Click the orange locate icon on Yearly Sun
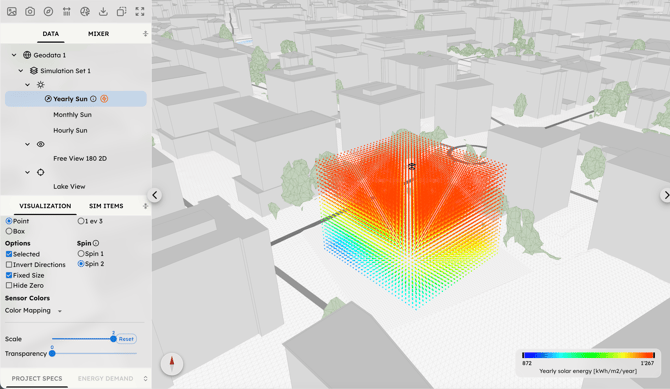The image size is (670, 389). click(104, 99)
